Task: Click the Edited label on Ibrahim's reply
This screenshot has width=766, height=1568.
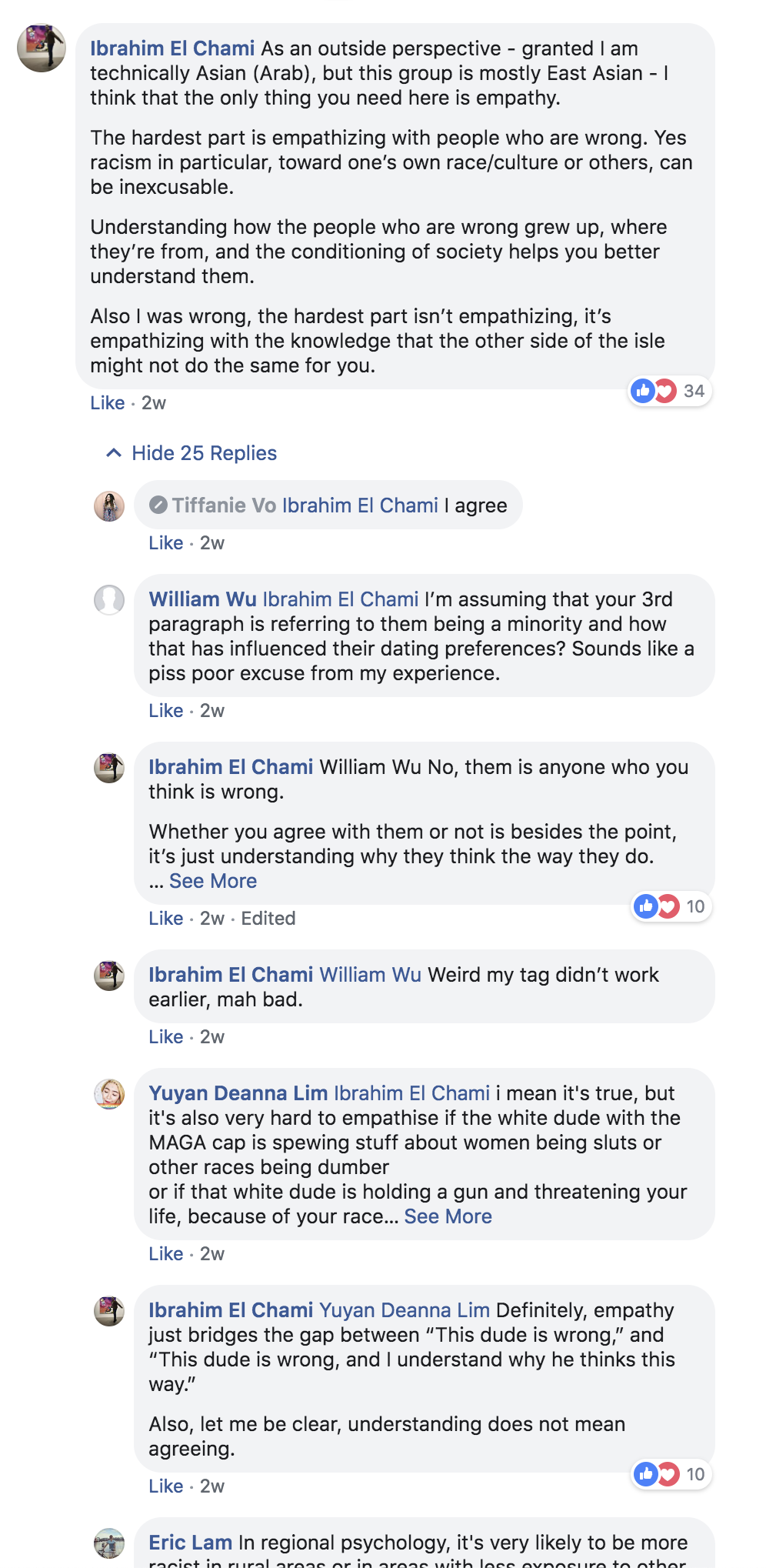Action: pos(268,919)
